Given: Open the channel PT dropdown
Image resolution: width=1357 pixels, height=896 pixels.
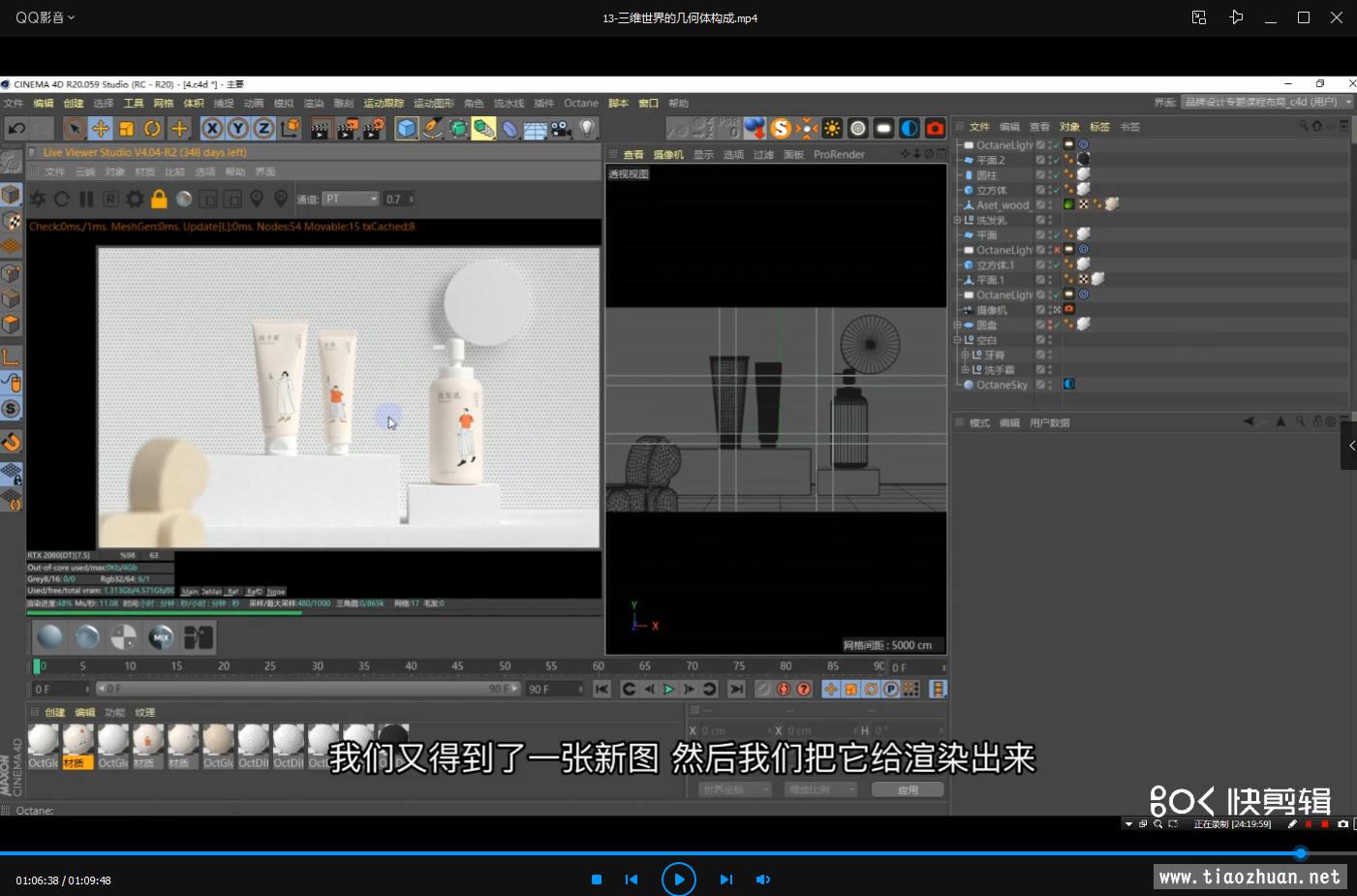Looking at the screenshot, I should pos(351,199).
